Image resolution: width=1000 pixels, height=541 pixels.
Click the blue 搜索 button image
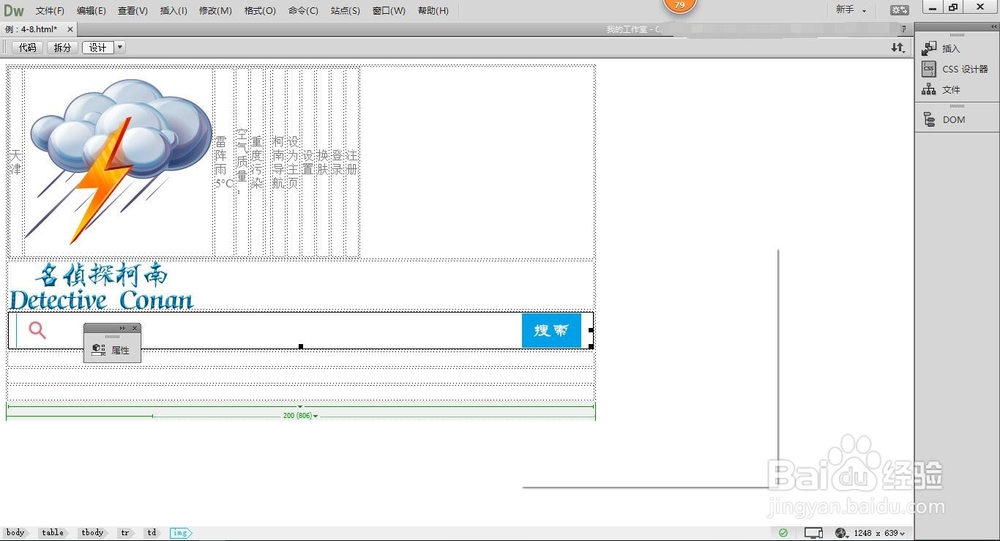pyautogui.click(x=551, y=330)
